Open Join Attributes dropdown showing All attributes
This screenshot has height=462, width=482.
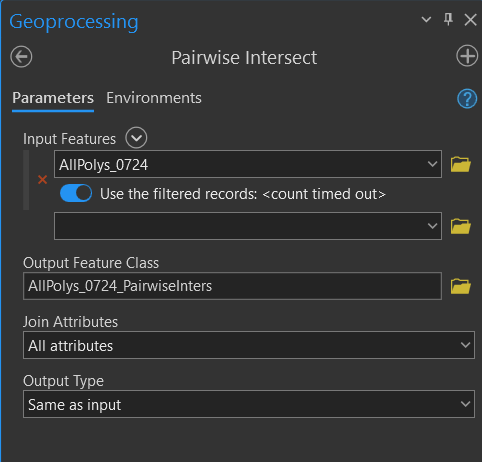(249, 345)
